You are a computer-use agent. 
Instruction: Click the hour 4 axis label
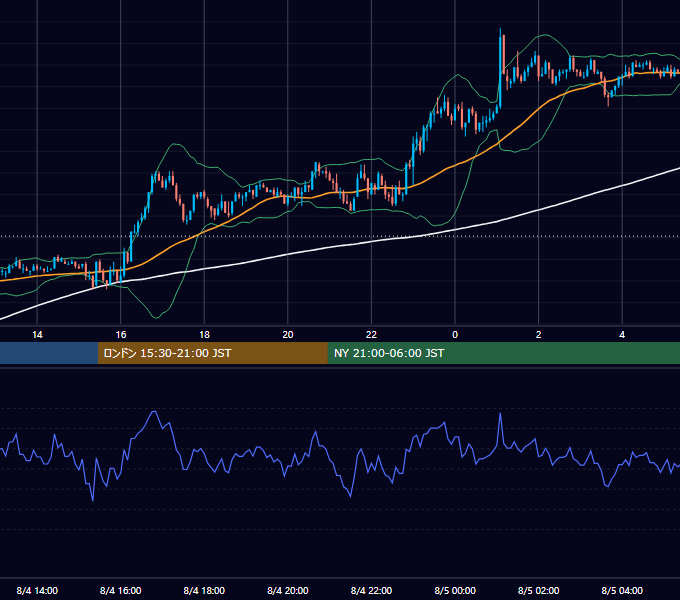click(622, 335)
